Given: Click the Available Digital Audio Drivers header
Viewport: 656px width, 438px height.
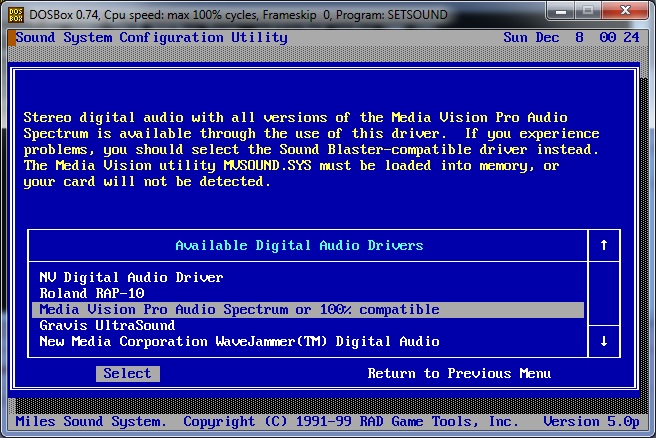Looking at the screenshot, I should coord(299,246).
